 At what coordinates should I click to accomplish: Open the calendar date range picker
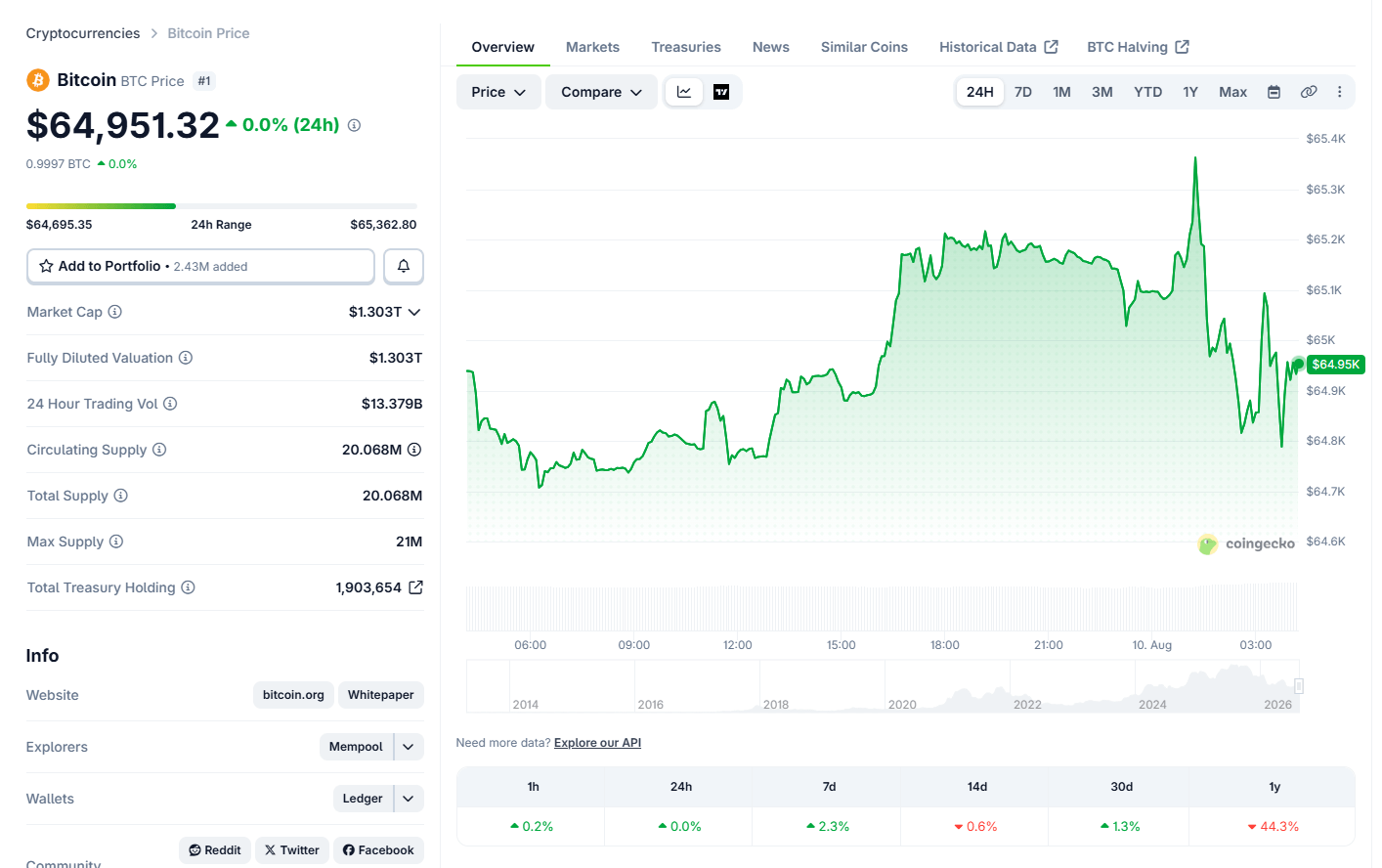pyautogui.click(x=1274, y=92)
